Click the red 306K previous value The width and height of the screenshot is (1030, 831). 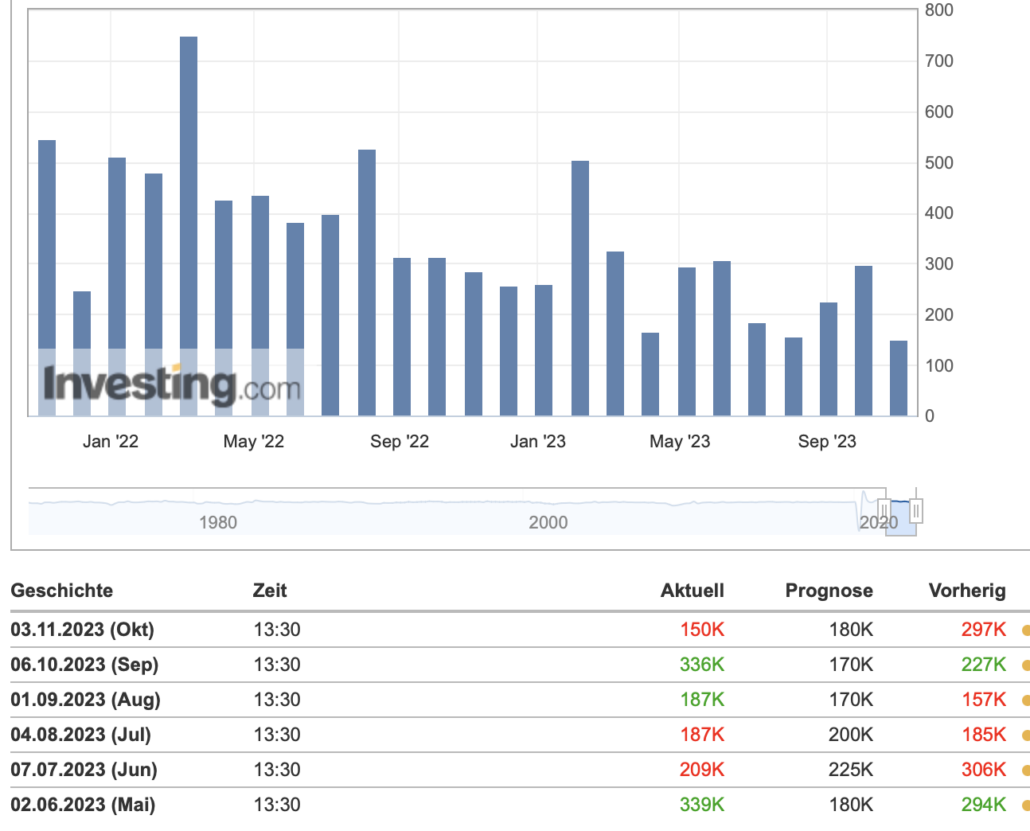point(983,769)
